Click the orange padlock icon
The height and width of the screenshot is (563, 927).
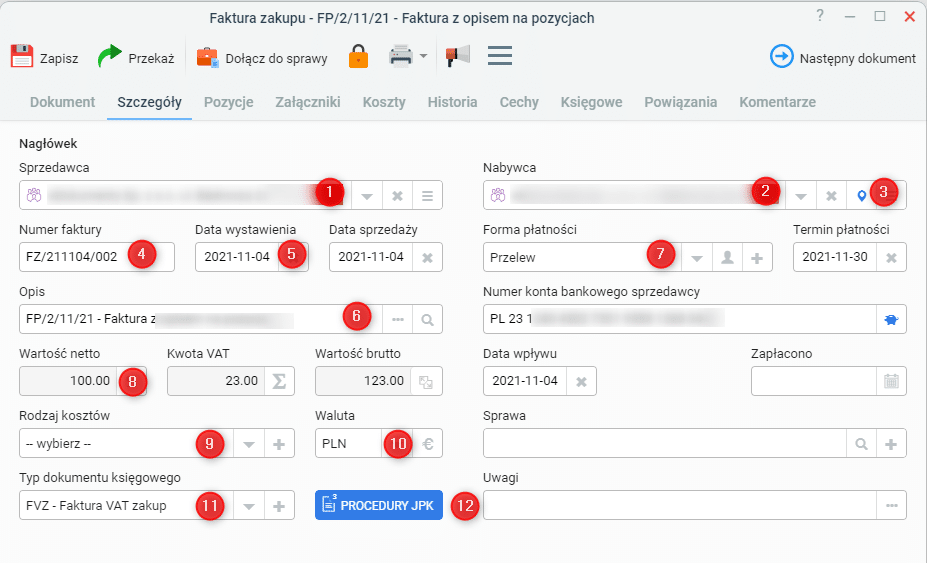point(358,56)
